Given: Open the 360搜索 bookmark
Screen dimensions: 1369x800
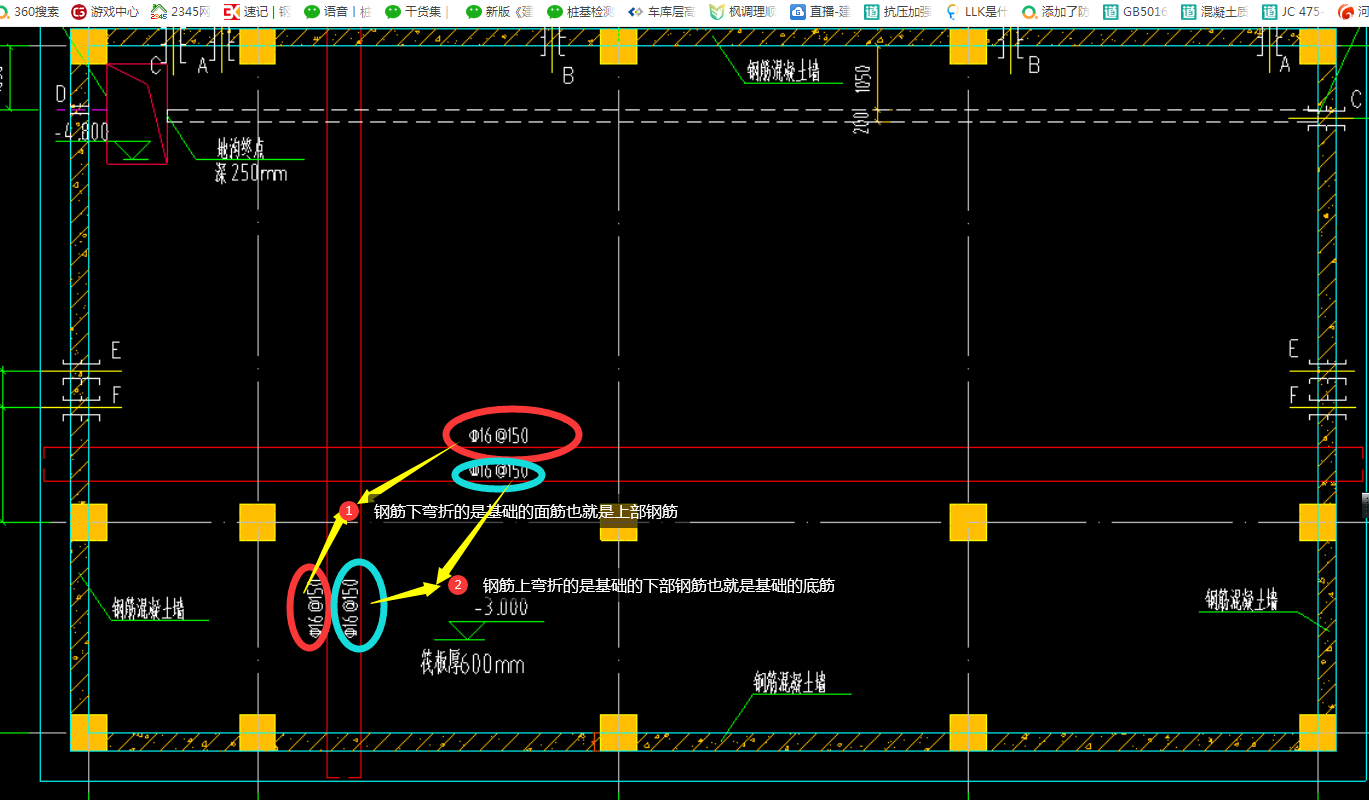Looking at the screenshot, I should click(x=30, y=12).
